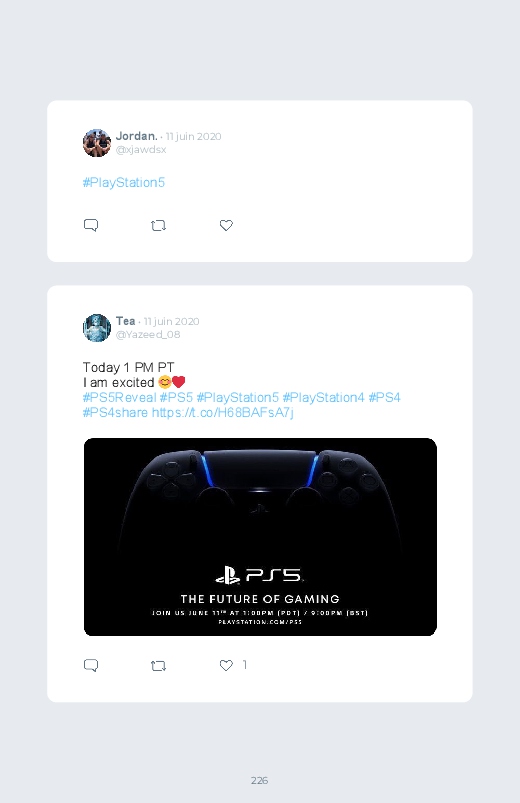Open #PlayStation4 hashtag in Tea's tweet

coord(323,397)
